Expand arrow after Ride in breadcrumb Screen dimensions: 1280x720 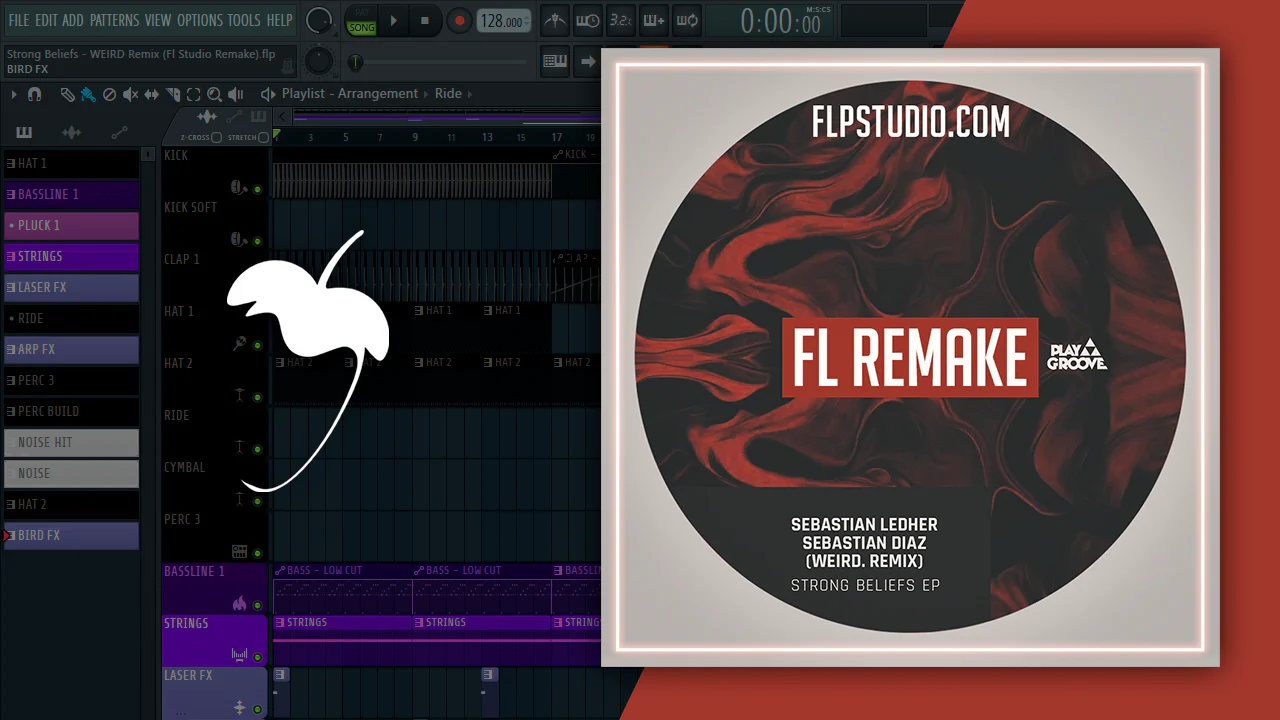pyautogui.click(x=470, y=94)
